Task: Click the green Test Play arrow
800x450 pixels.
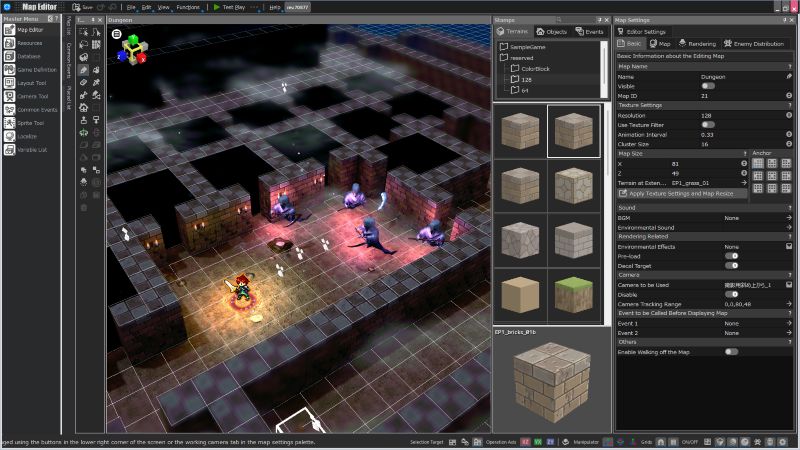Action: 217,7
